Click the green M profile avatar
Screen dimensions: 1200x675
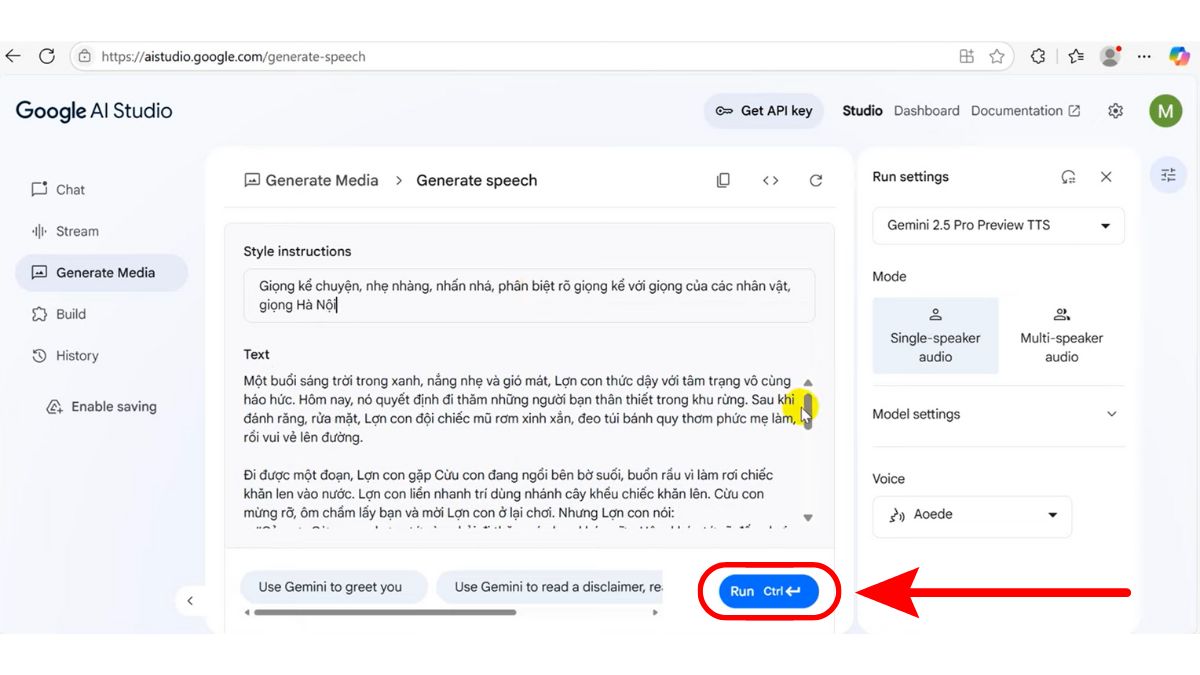pos(1165,111)
